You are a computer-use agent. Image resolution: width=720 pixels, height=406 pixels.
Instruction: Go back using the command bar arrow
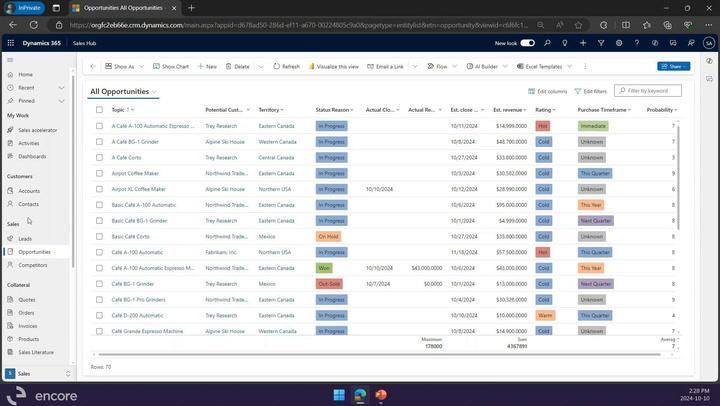click(x=93, y=66)
